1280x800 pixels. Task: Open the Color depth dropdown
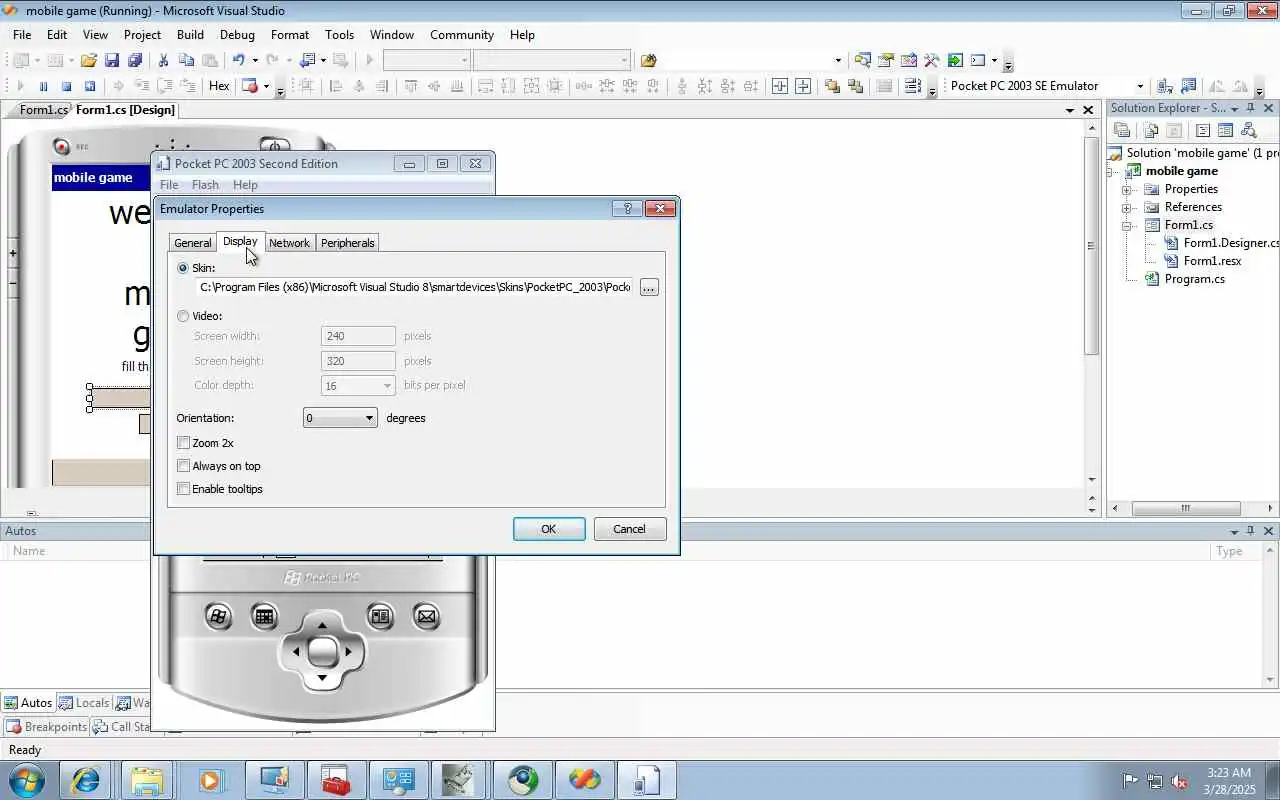coord(359,385)
